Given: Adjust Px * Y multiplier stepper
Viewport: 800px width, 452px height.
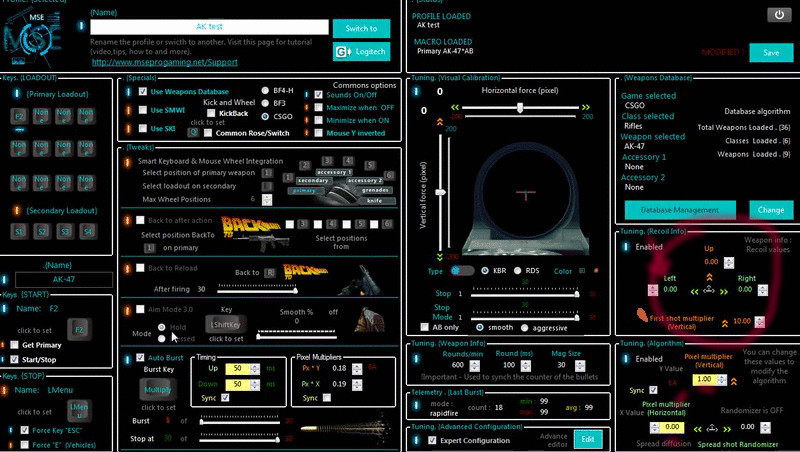Looking at the screenshot, I should (357, 368).
